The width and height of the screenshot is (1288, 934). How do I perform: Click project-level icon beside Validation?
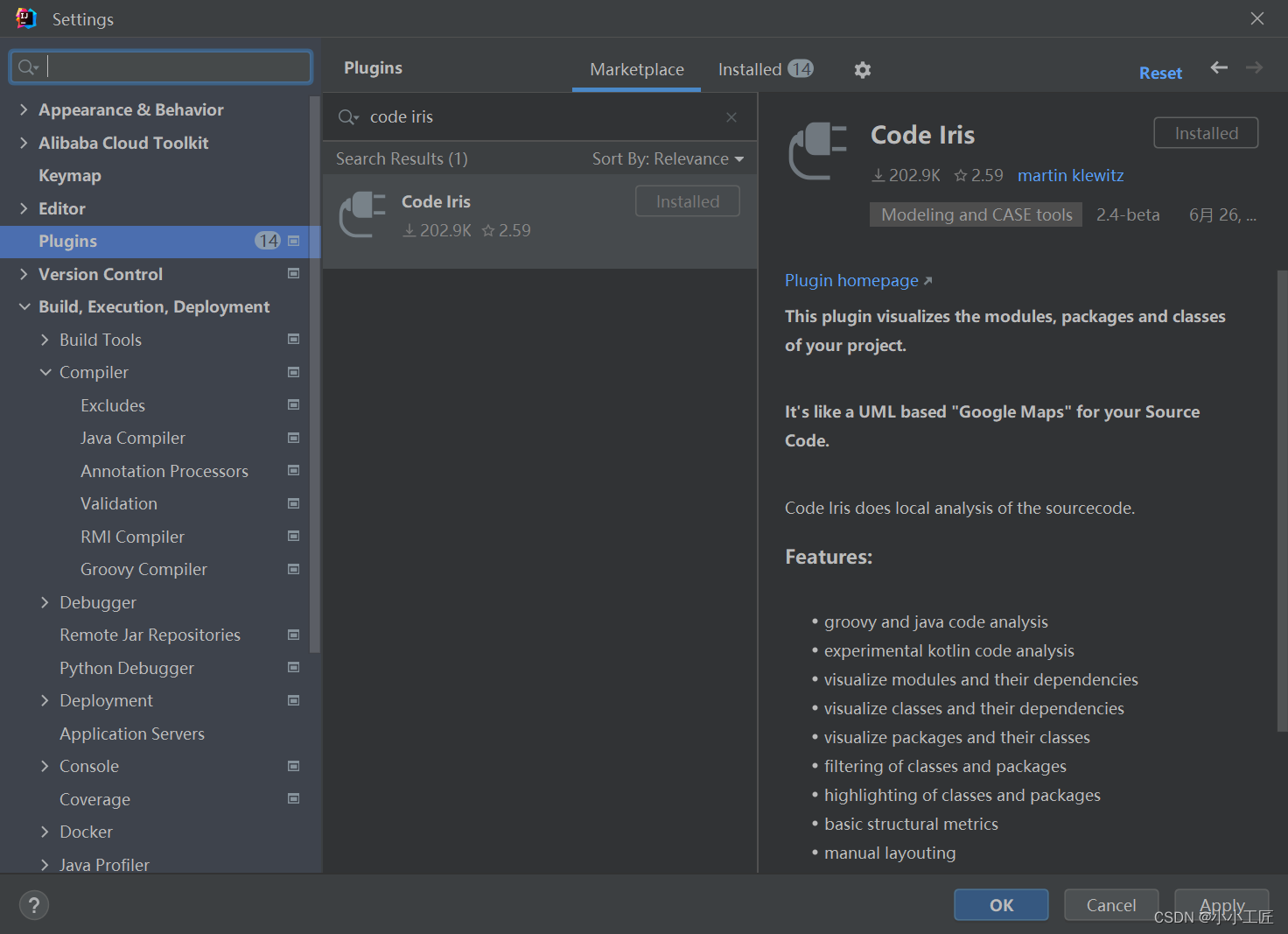click(294, 503)
